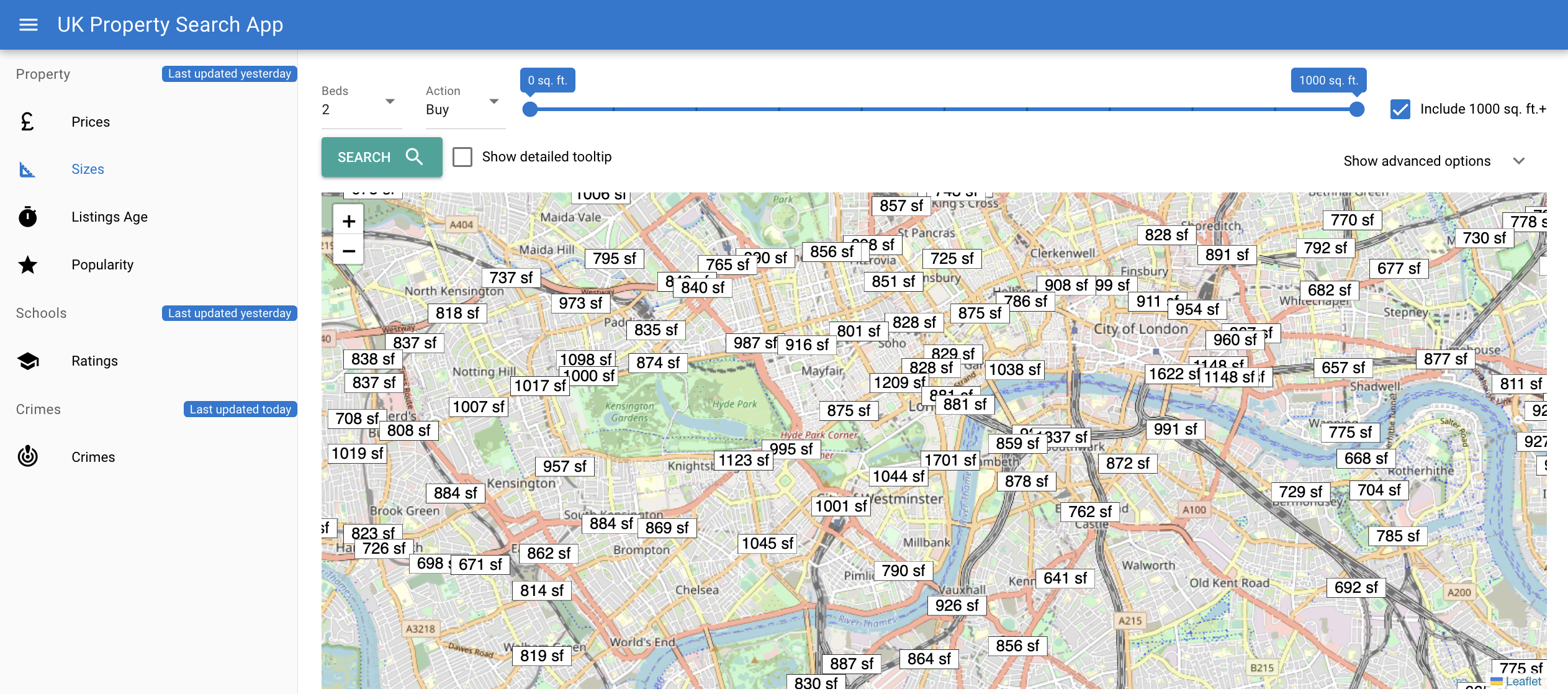The image size is (1568, 694).
Task: Click the magnifier icon in Search button
Action: coord(414,157)
